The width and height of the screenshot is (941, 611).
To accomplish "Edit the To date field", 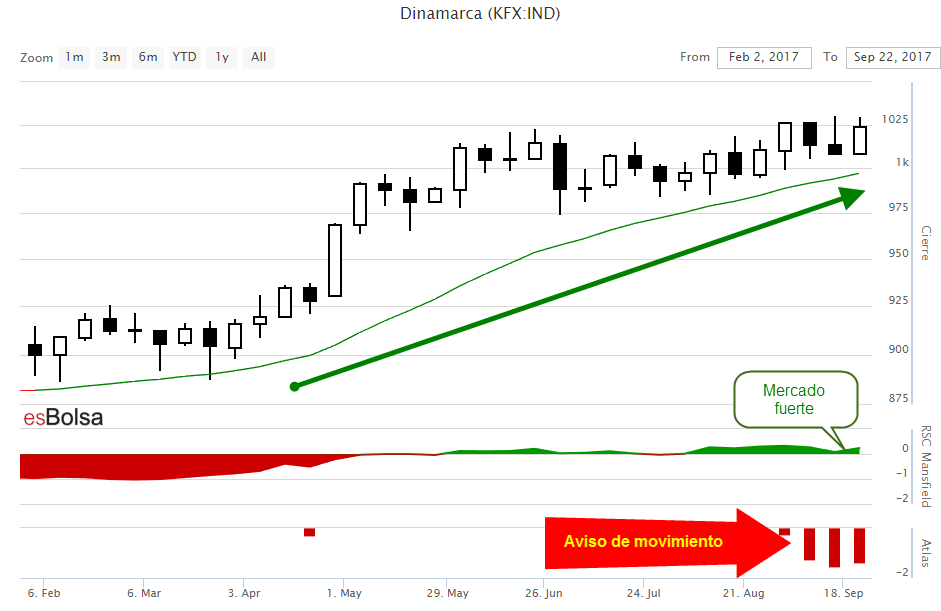I will (889, 57).
